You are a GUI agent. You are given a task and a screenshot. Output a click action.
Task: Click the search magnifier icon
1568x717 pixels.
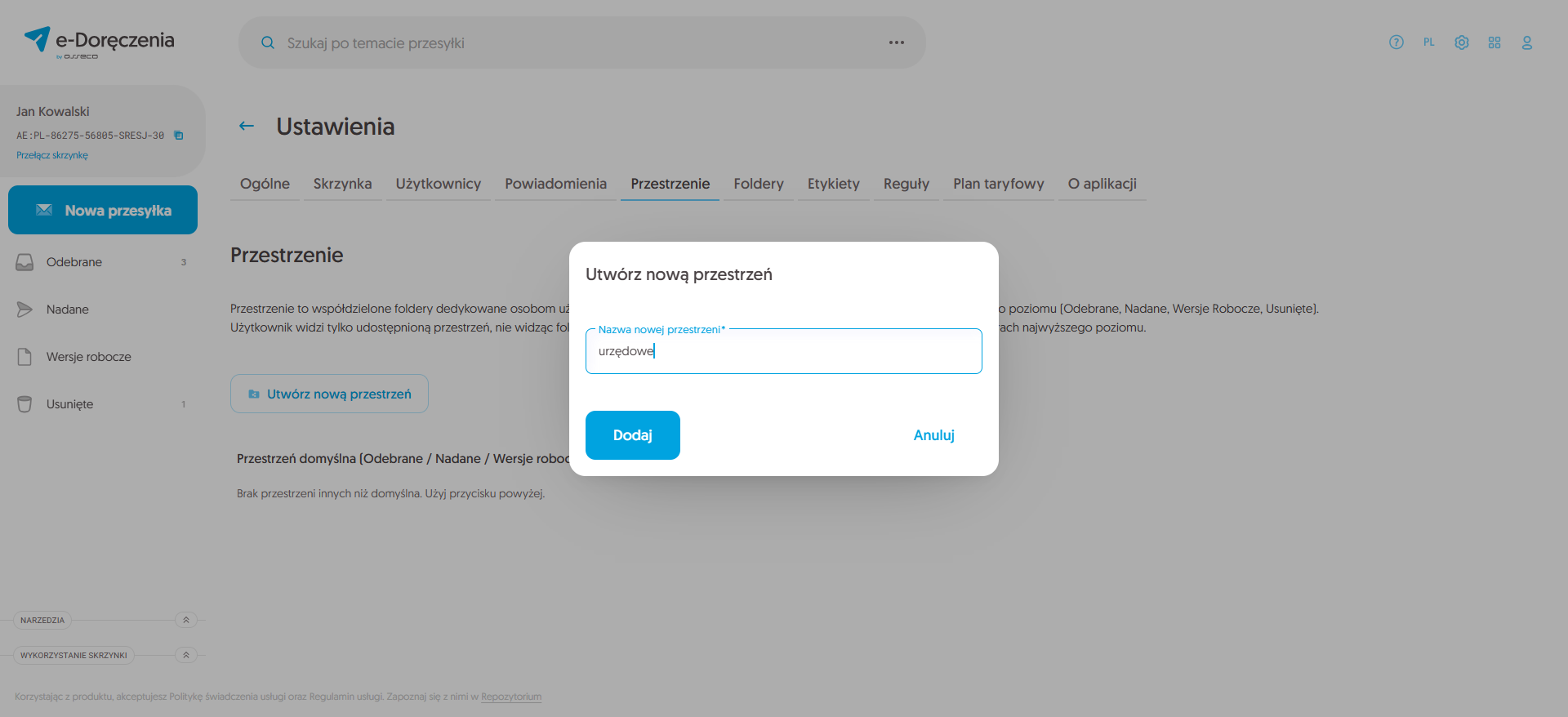point(268,42)
